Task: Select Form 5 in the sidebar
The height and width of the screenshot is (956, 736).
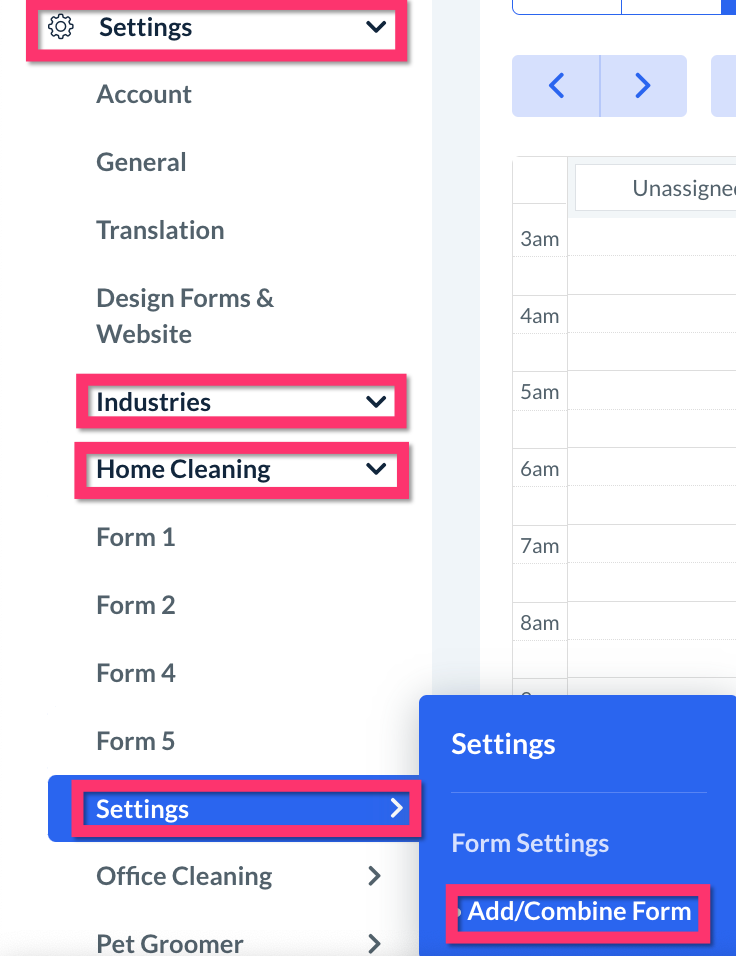Action: pos(135,742)
